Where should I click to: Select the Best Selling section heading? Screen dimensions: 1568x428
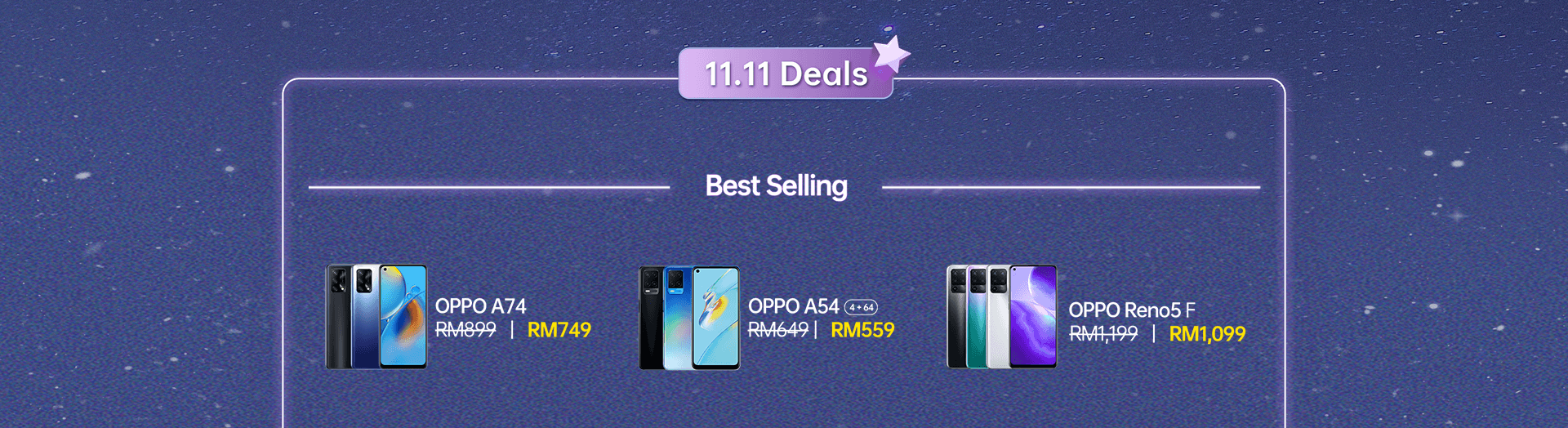click(776, 186)
